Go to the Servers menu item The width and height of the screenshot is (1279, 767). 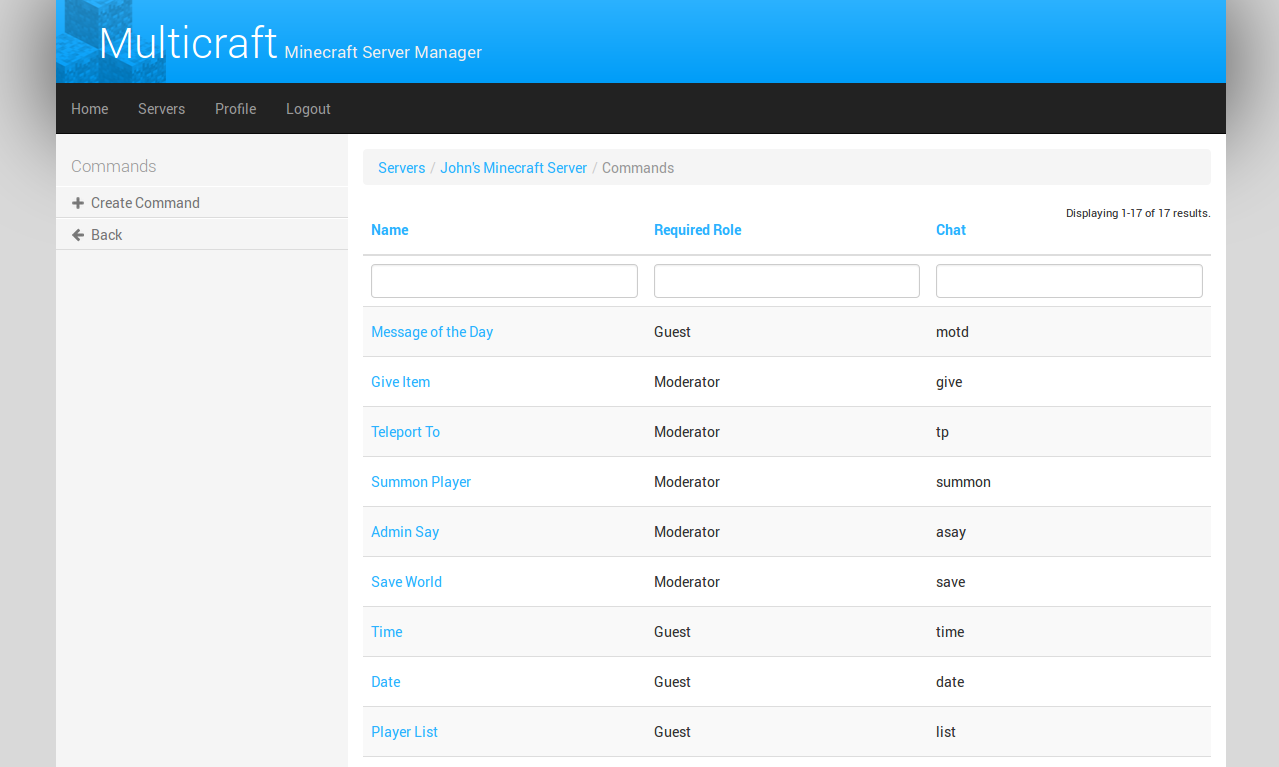(x=162, y=109)
